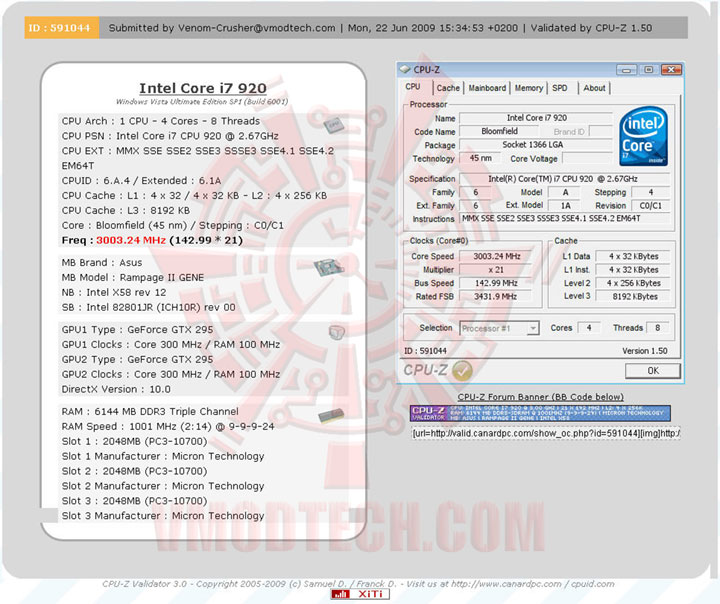The image size is (720, 604).
Task: Click the NB : Intel X58 rev 12 line
Action: click(x=114, y=293)
